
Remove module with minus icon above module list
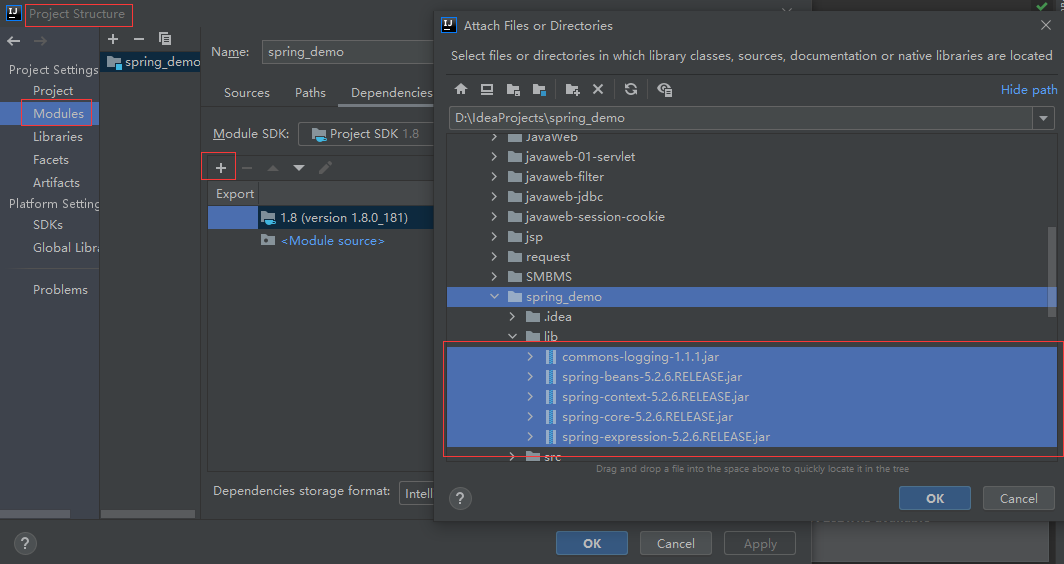click(x=138, y=39)
